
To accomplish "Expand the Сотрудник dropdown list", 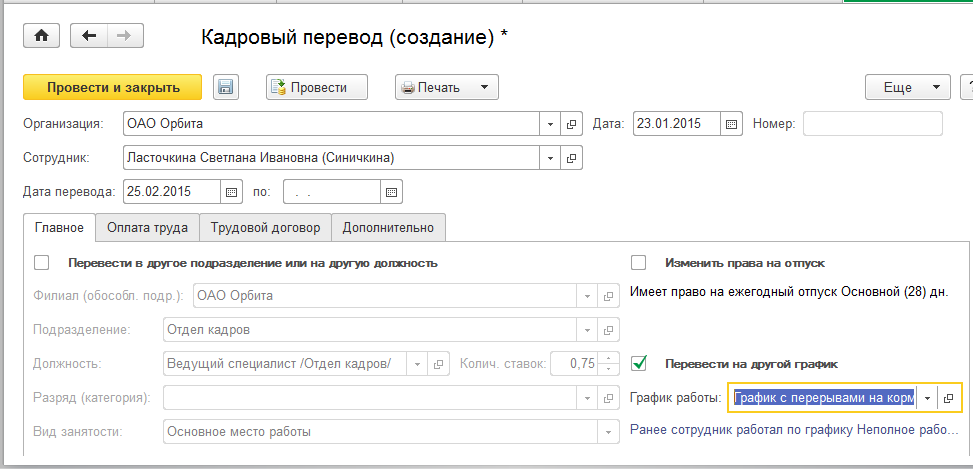I will click(x=550, y=158).
